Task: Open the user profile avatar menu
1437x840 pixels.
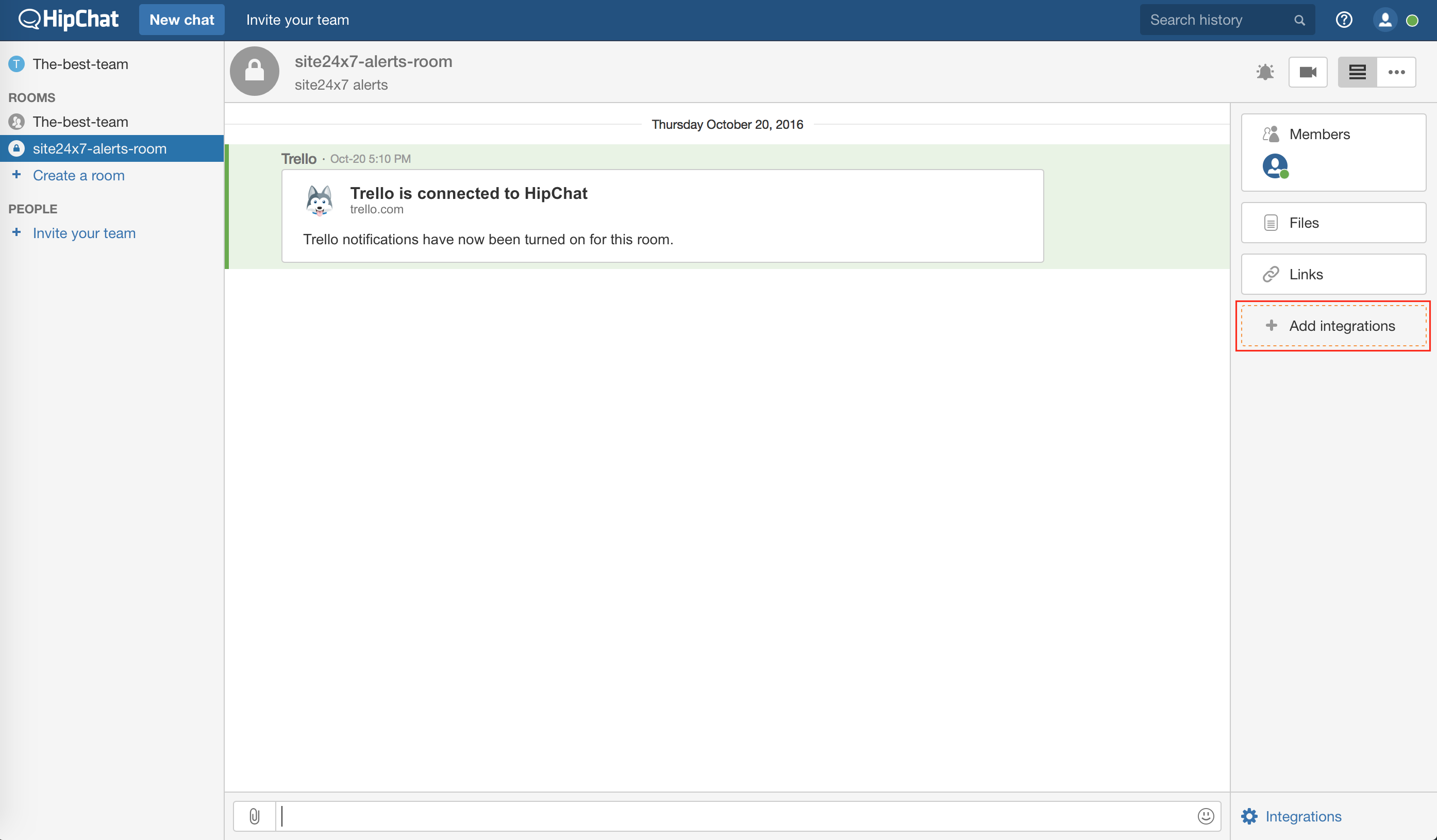Action: coord(1384,20)
